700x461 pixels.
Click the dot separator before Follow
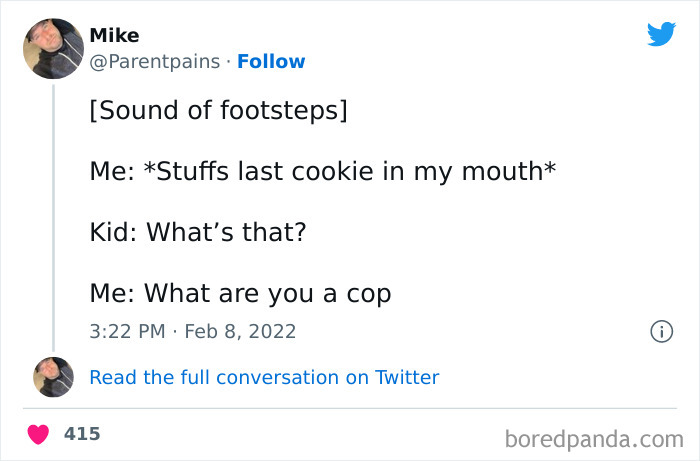[x=228, y=61]
